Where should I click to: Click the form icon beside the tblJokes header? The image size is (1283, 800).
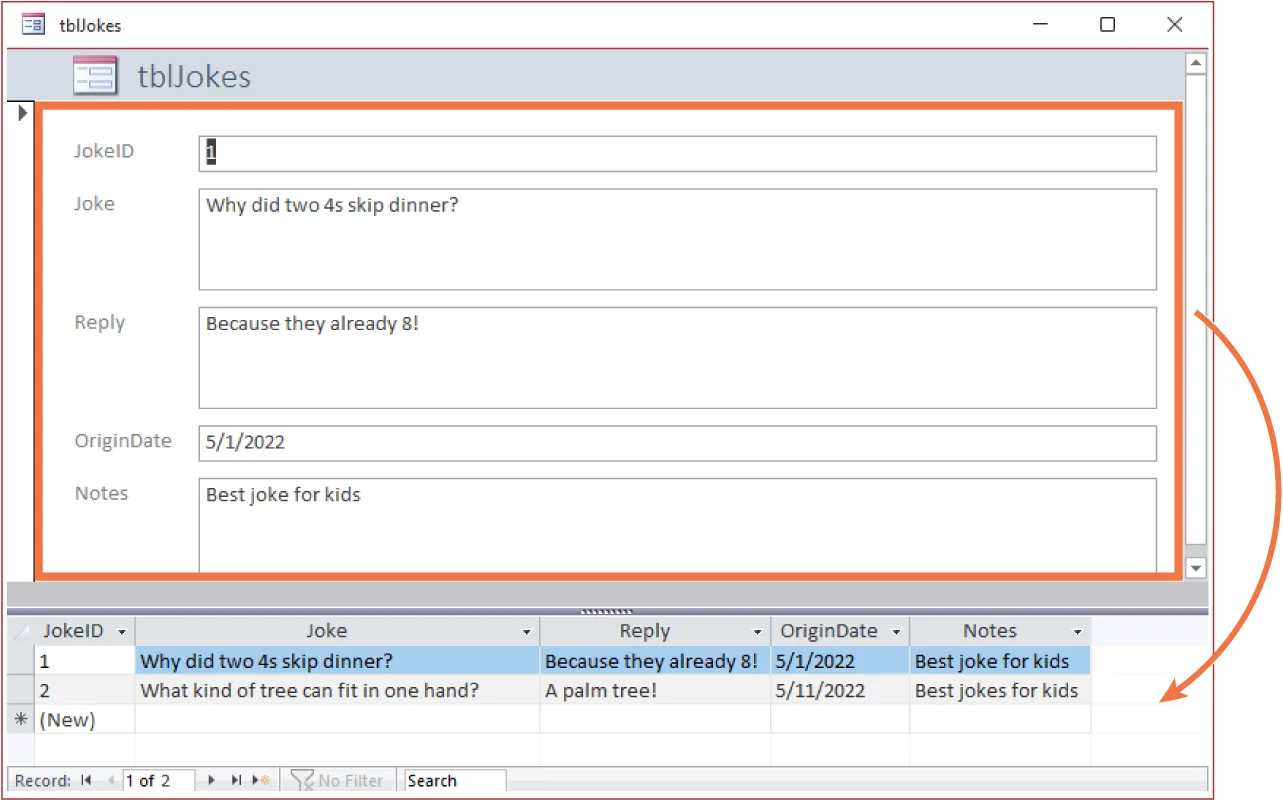tap(95, 75)
